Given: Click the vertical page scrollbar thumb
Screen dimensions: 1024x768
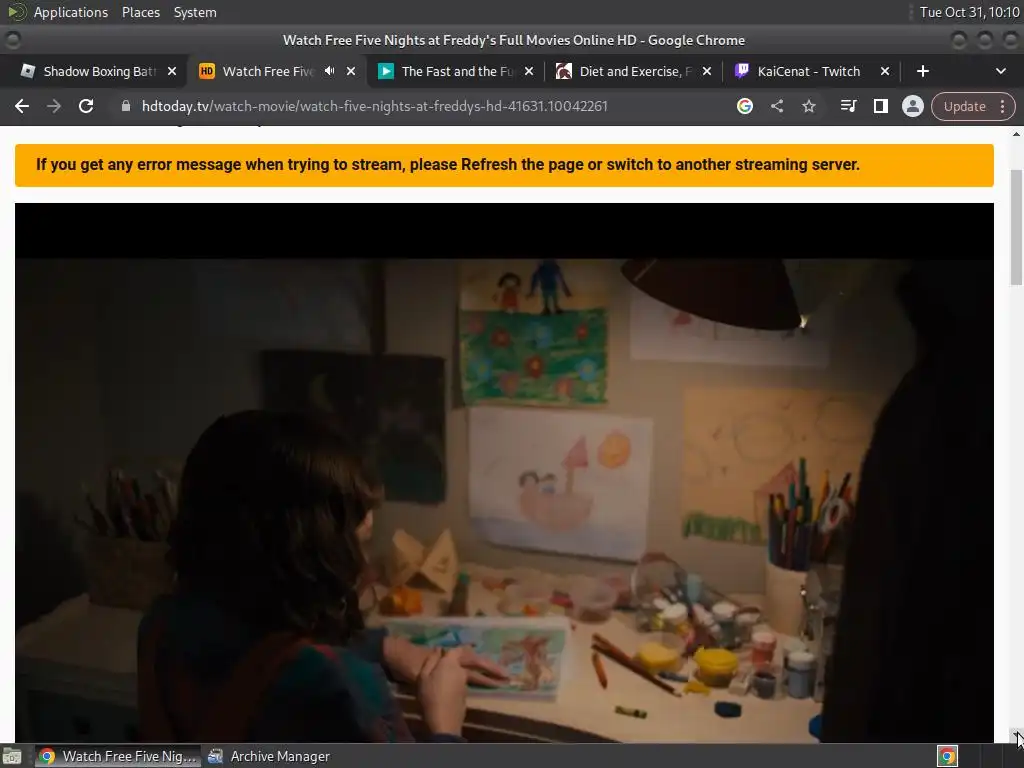Looking at the screenshot, I should click(1016, 227).
